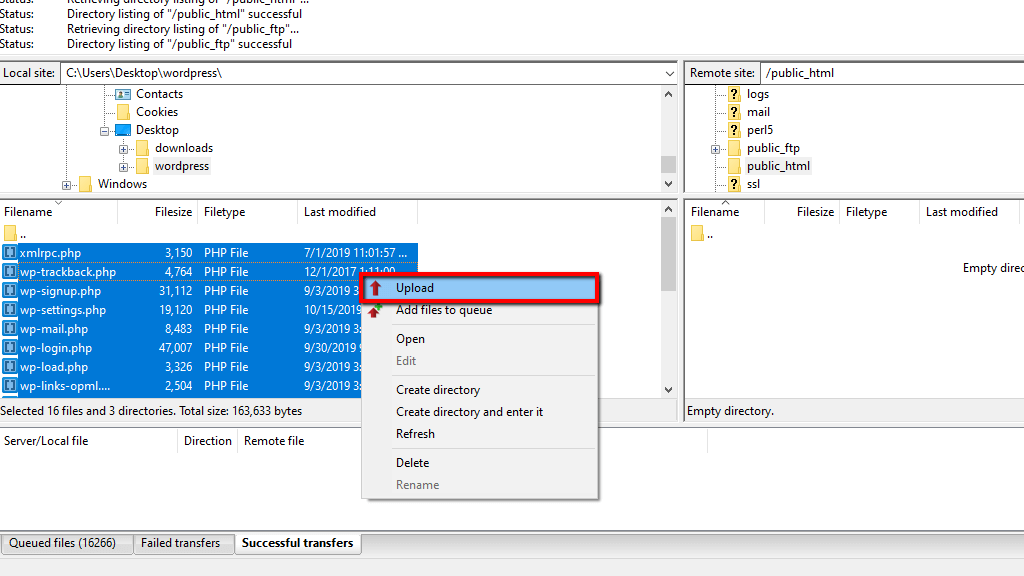1024x576 pixels.
Task: Click the Add files to queue icon
Action: pos(375,310)
